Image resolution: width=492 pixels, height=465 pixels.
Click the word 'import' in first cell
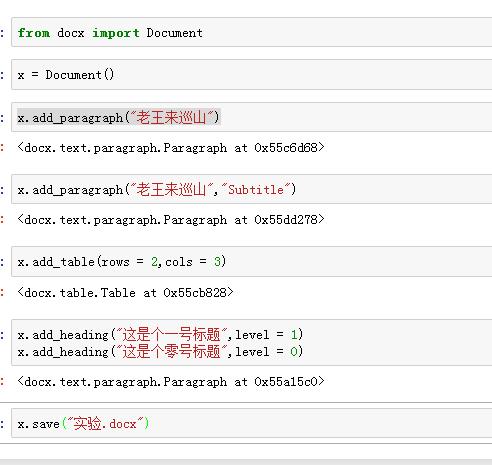pos(116,33)
